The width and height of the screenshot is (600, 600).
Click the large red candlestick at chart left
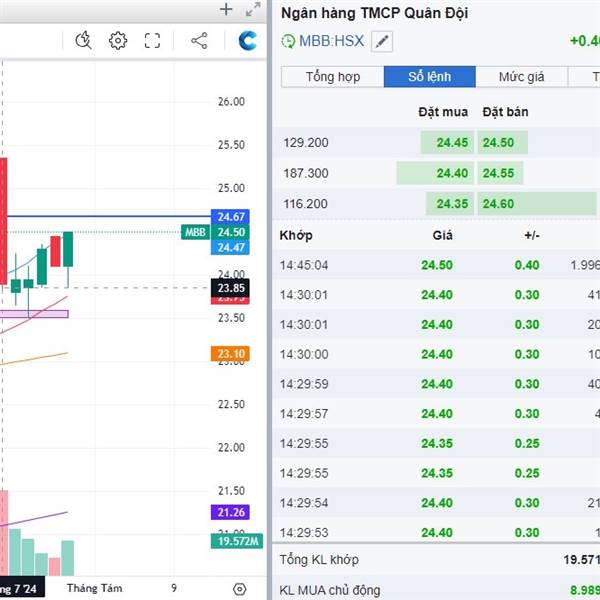(3, 221)
